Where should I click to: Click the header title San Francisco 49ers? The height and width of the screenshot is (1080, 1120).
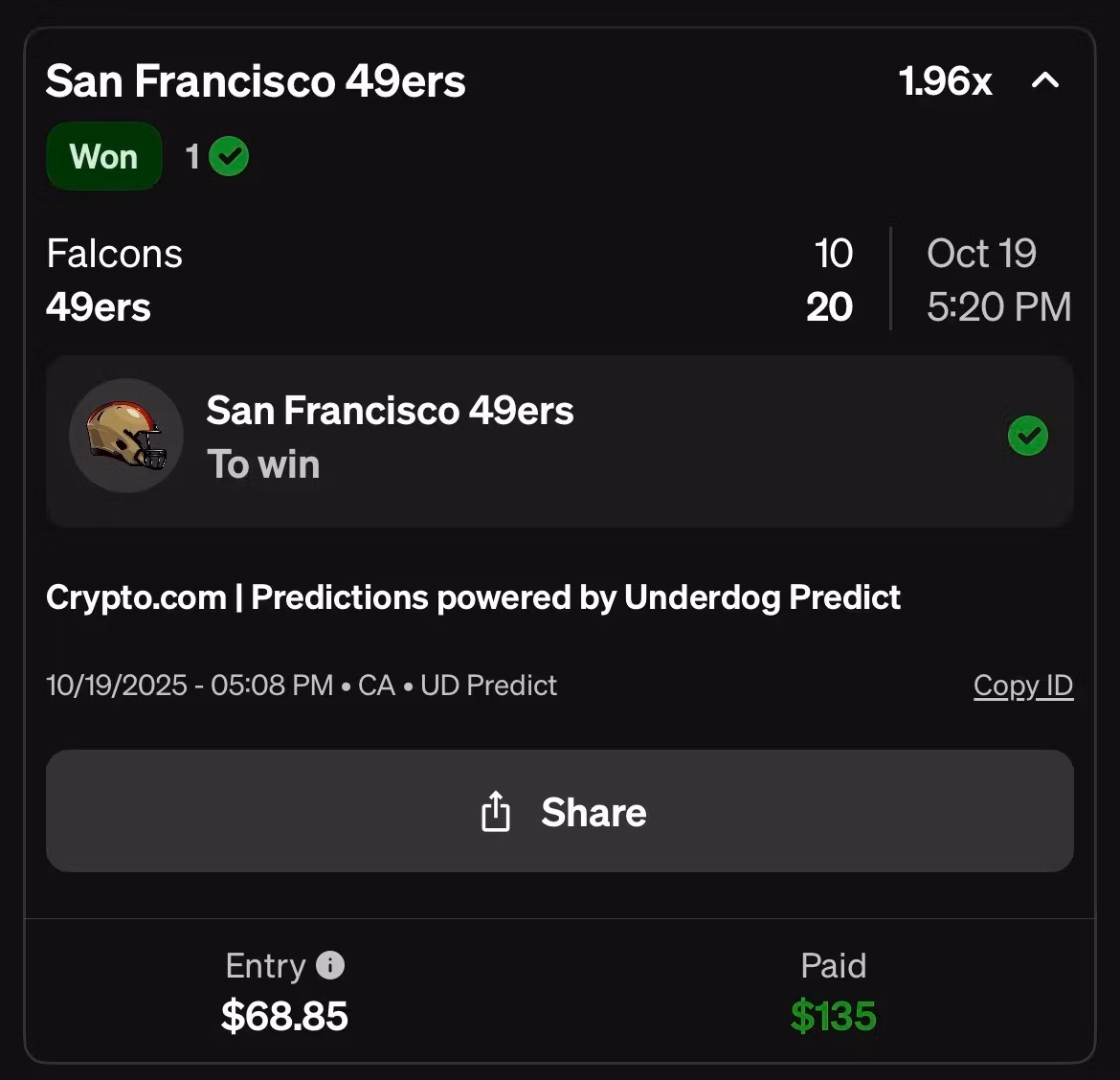pos(256,81)
